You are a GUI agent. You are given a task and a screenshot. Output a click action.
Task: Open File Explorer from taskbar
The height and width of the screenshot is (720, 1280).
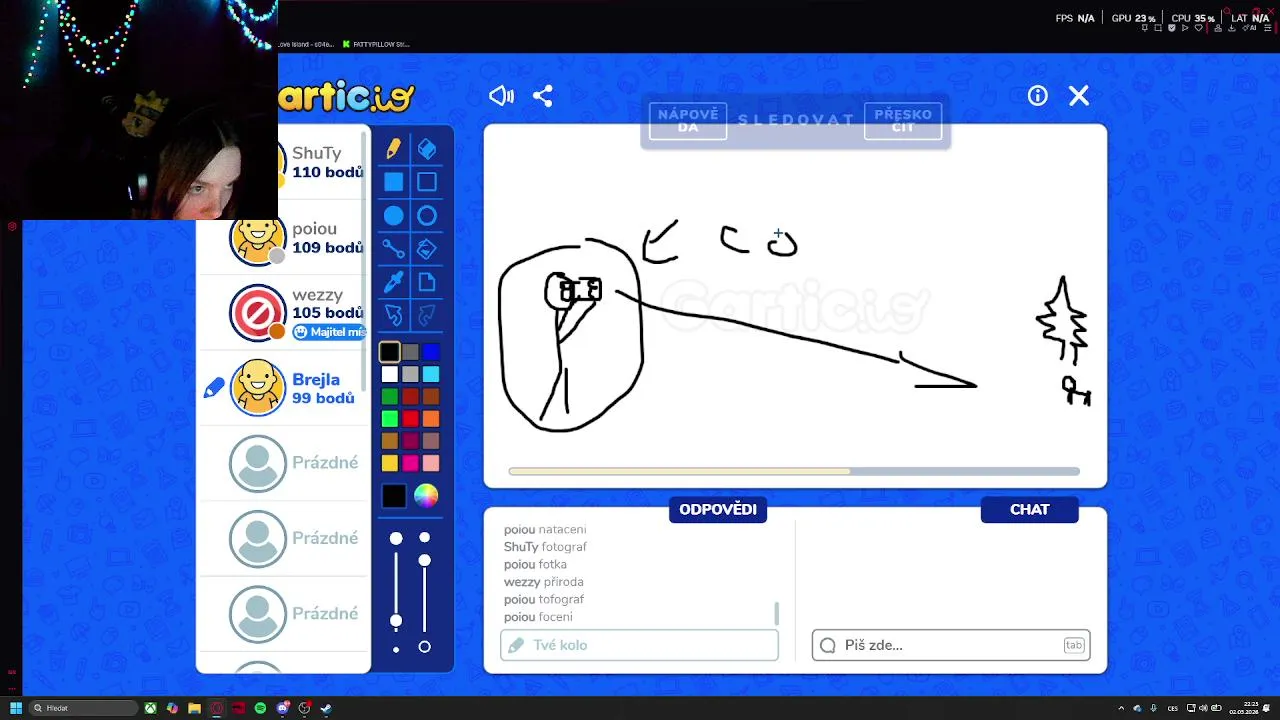click(194, 708)
